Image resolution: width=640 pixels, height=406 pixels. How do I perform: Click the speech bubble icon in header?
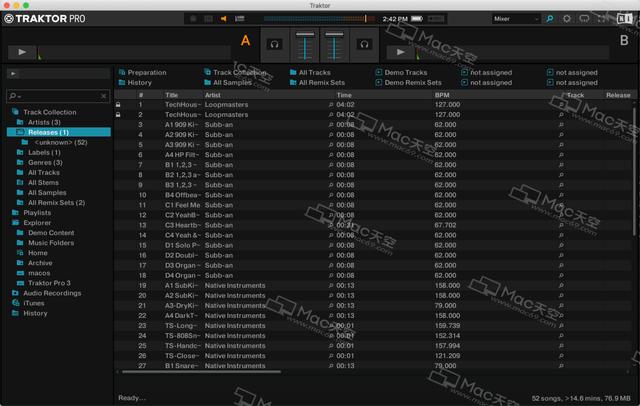(584, 19)
